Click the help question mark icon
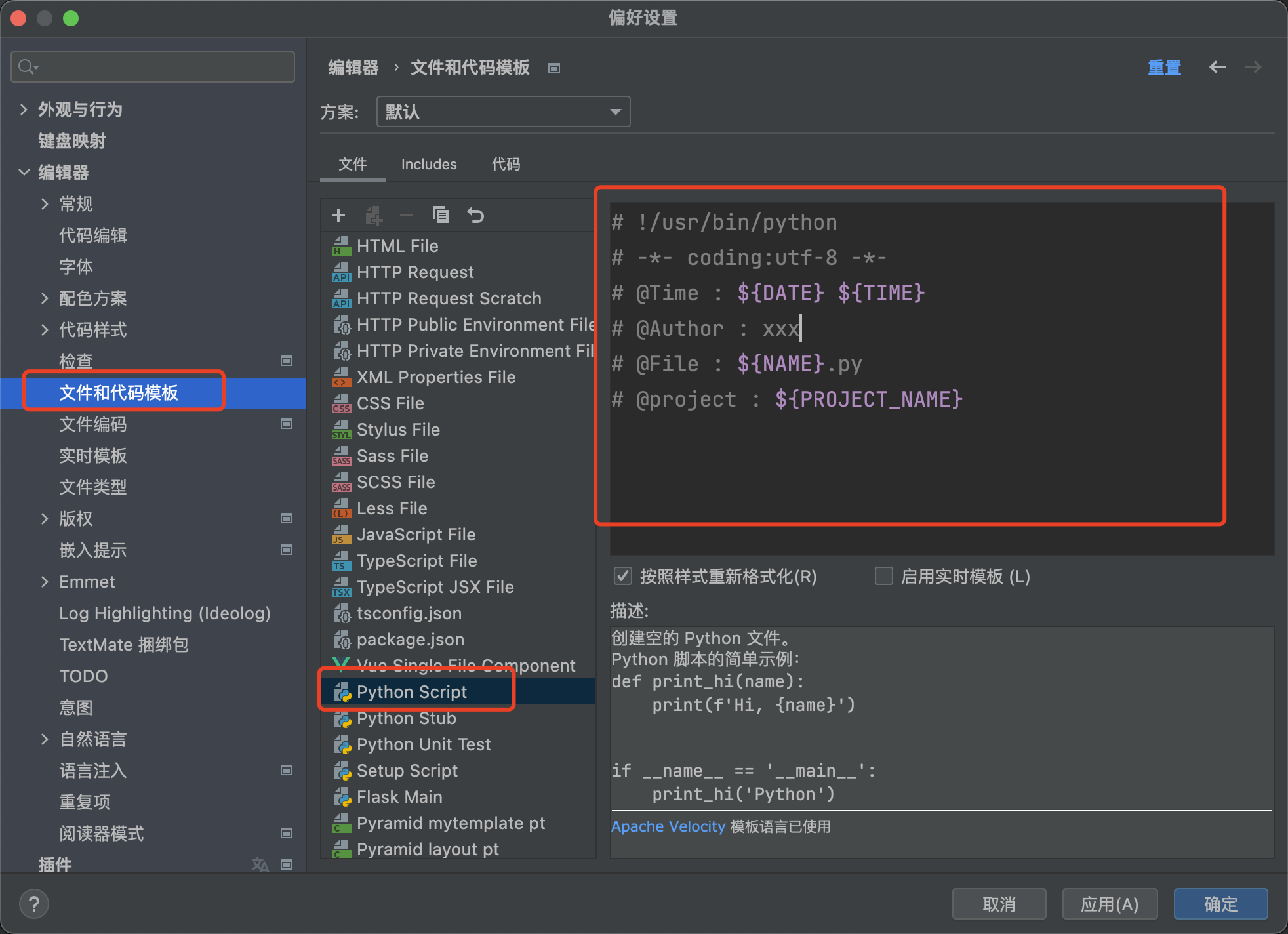The height and width of the screenshot is (934, 1288). pyautogui.click(x=34, y=904)
